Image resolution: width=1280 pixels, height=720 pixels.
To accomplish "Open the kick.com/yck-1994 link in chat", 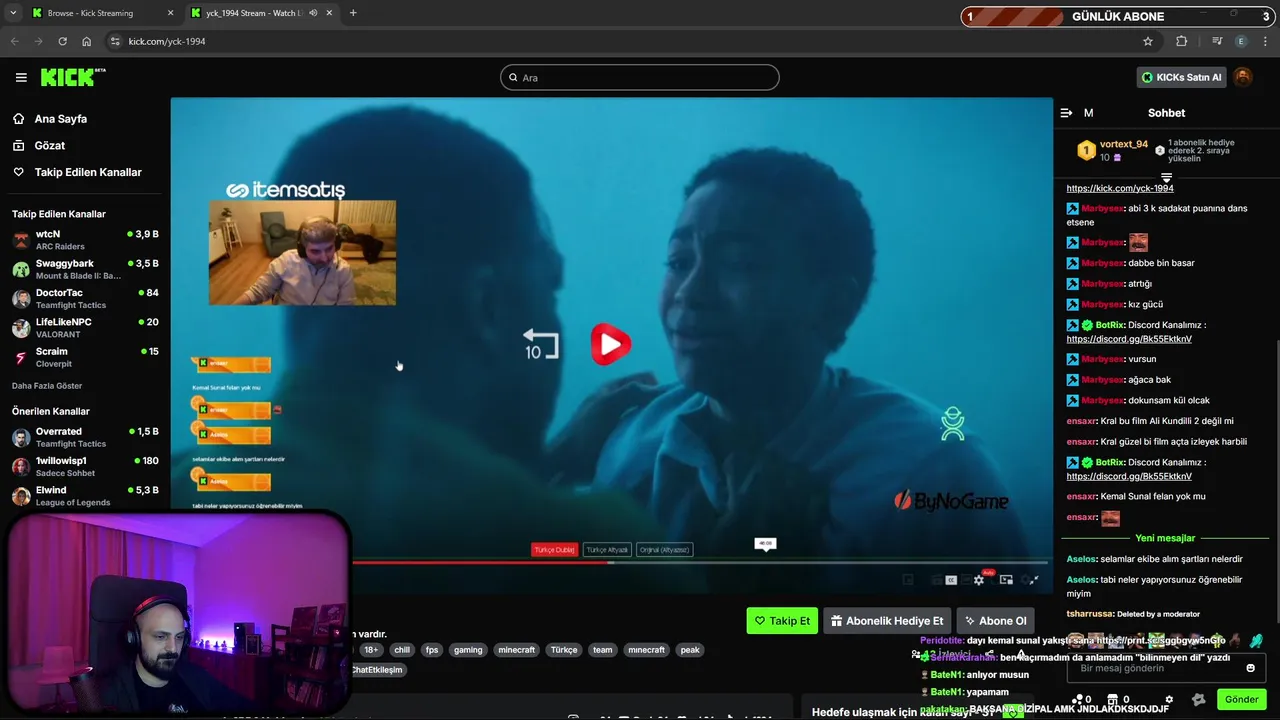I will (1120, 188).
